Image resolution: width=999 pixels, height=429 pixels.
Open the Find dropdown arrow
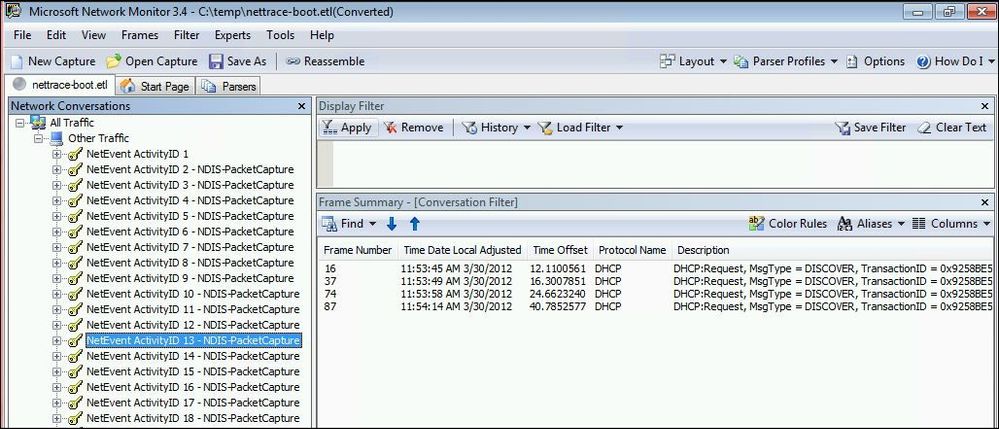(x=373, y=224)
